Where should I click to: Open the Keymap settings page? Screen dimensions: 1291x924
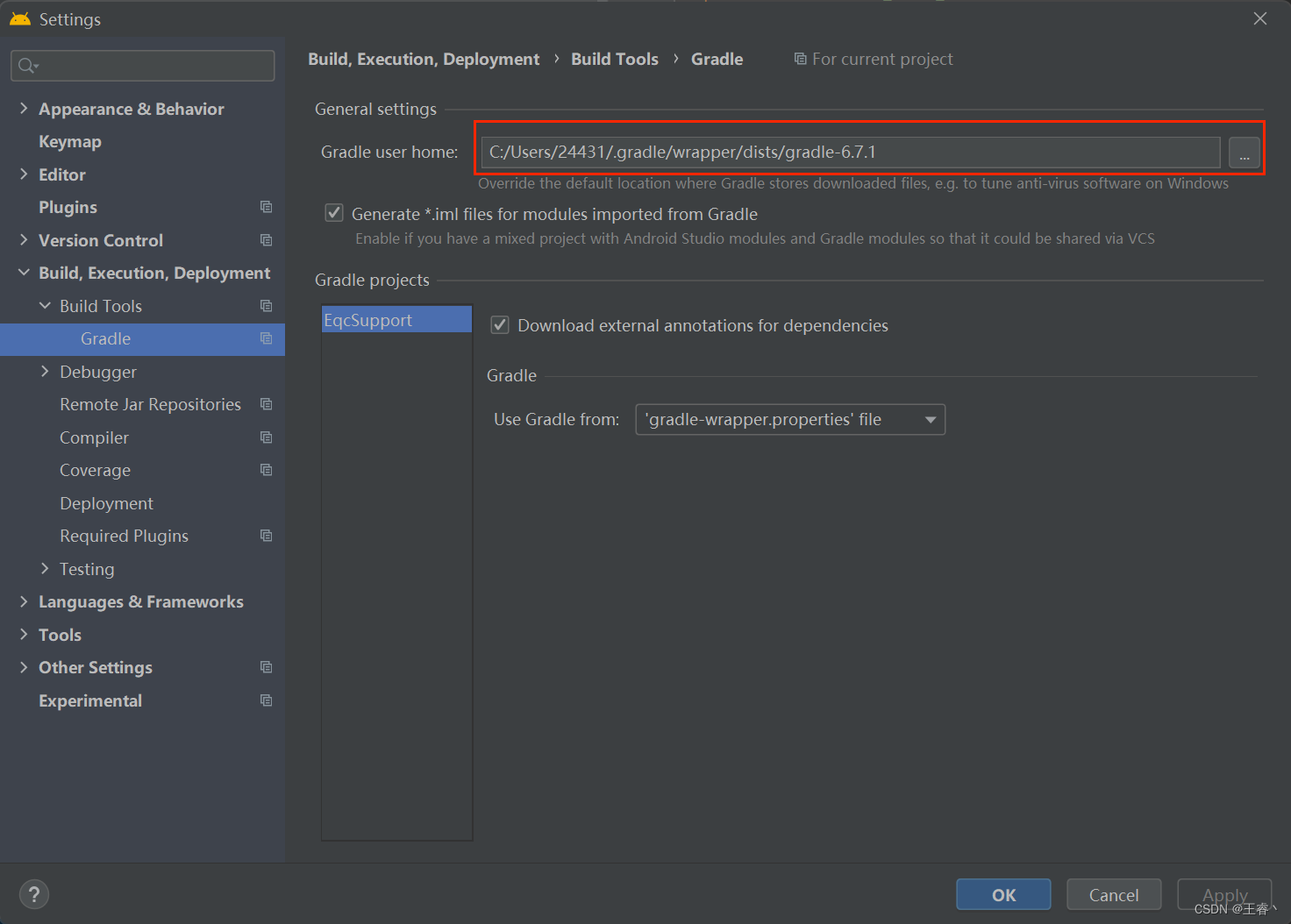point(70,141)
